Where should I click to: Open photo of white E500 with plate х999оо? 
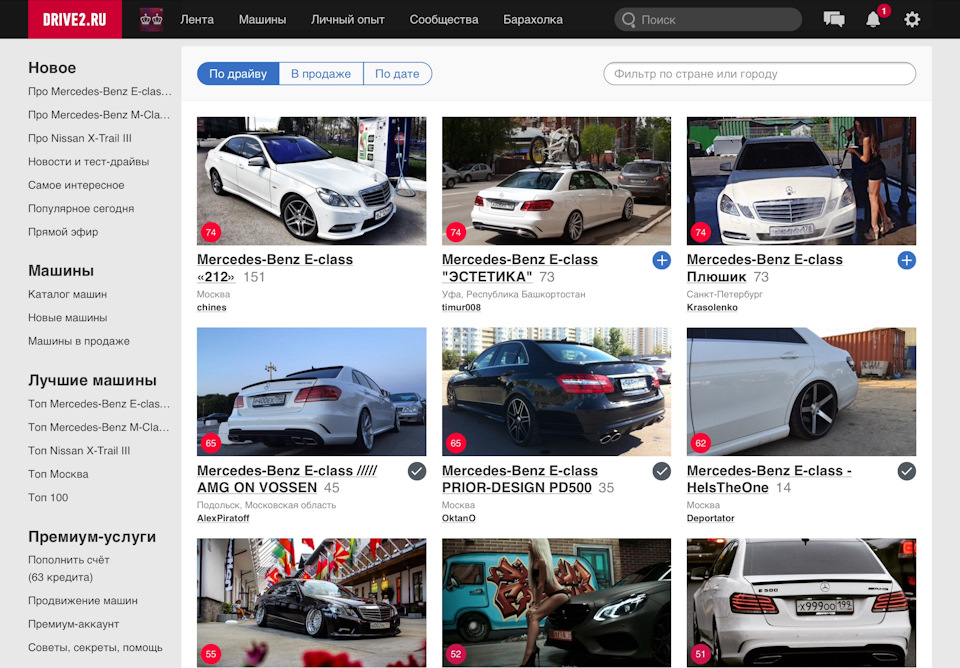click(x=801, y=602)
